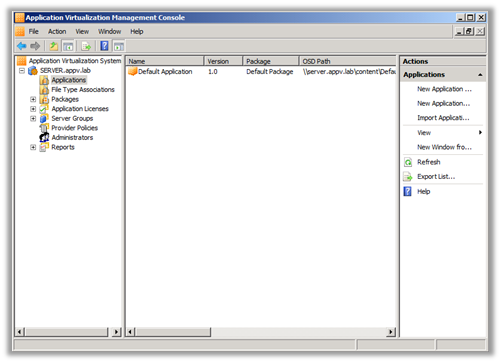This screenshot has height=363, width=501.
Task: Click the Up one level toolbar icon
Action: pos(54,46)
